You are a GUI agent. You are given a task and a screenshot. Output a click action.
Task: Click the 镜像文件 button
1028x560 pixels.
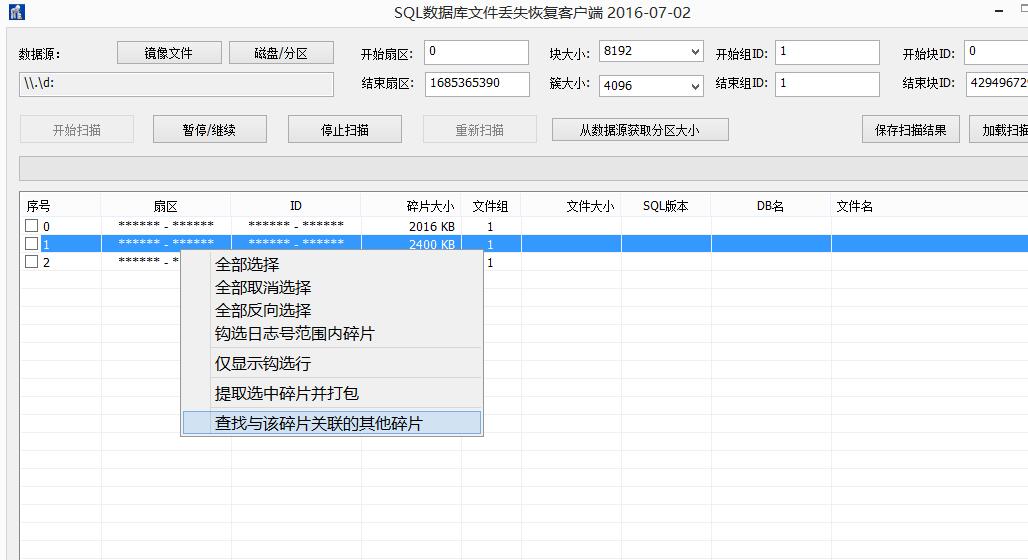[169, 53]
